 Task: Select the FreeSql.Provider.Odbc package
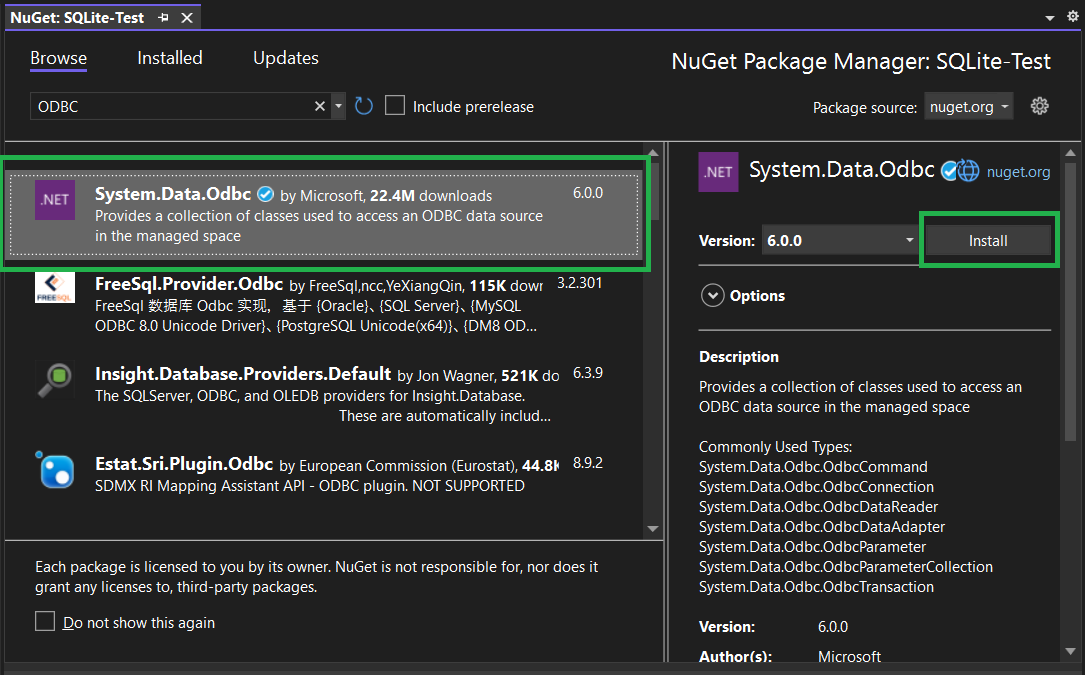pyautogui.click(x=325, y=305)
